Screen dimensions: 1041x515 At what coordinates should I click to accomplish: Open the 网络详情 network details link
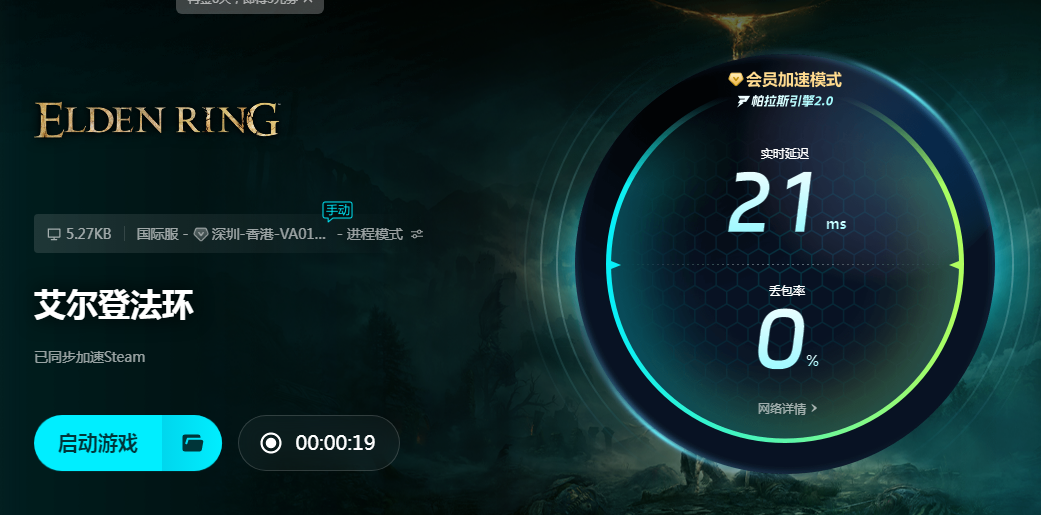click(x=782, y=408)
